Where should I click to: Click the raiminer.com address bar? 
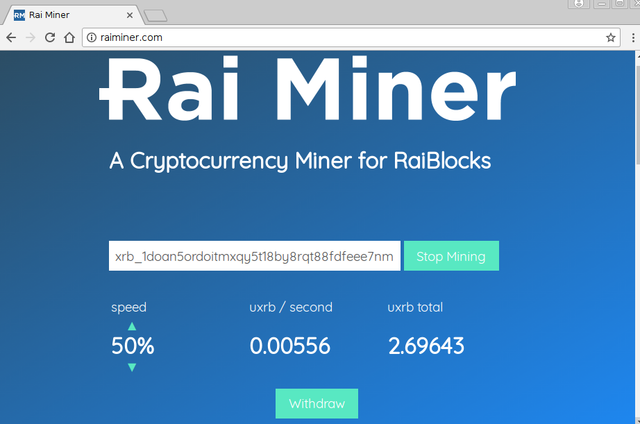351,38
